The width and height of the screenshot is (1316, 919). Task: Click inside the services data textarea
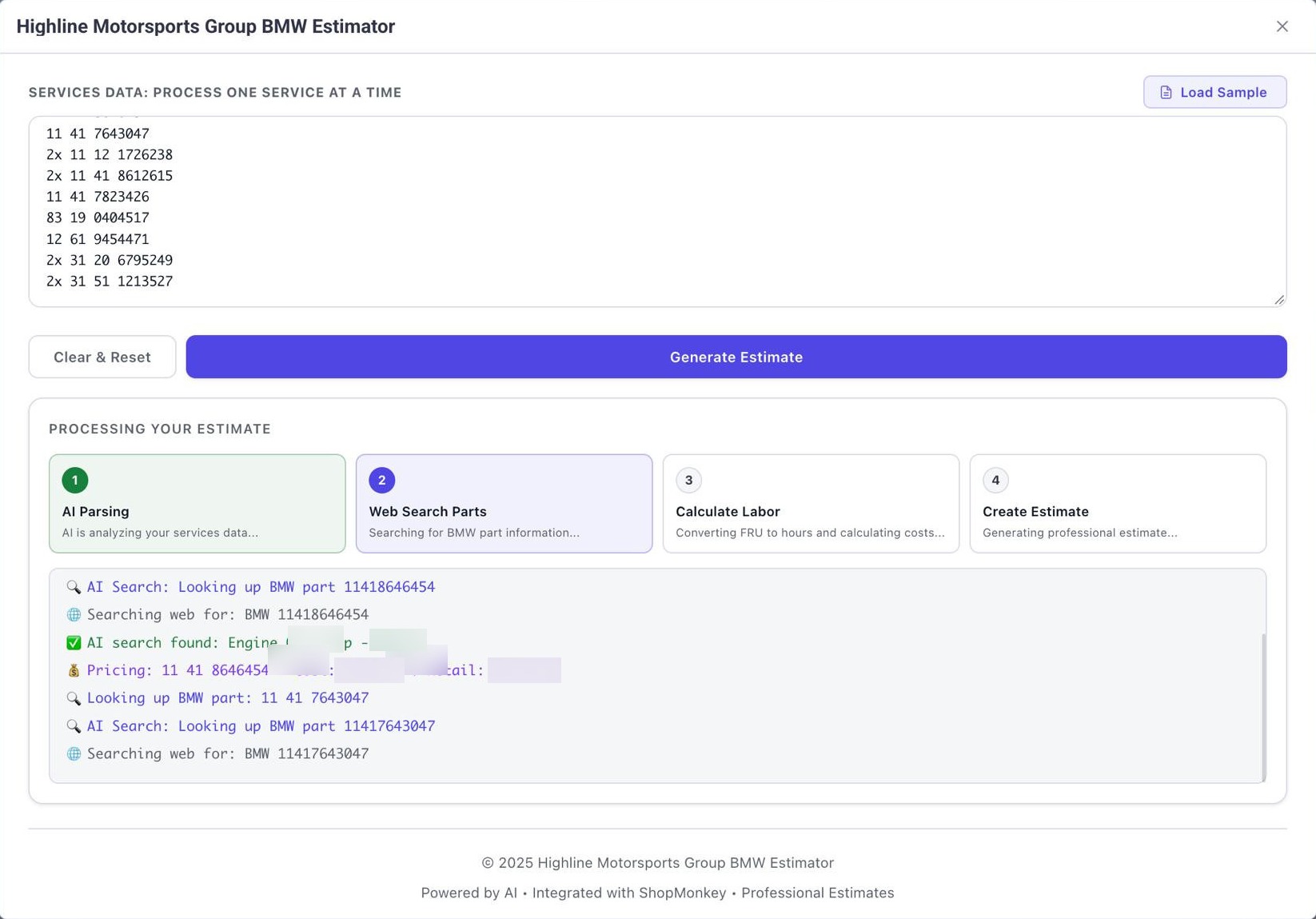tap(657, 212)
